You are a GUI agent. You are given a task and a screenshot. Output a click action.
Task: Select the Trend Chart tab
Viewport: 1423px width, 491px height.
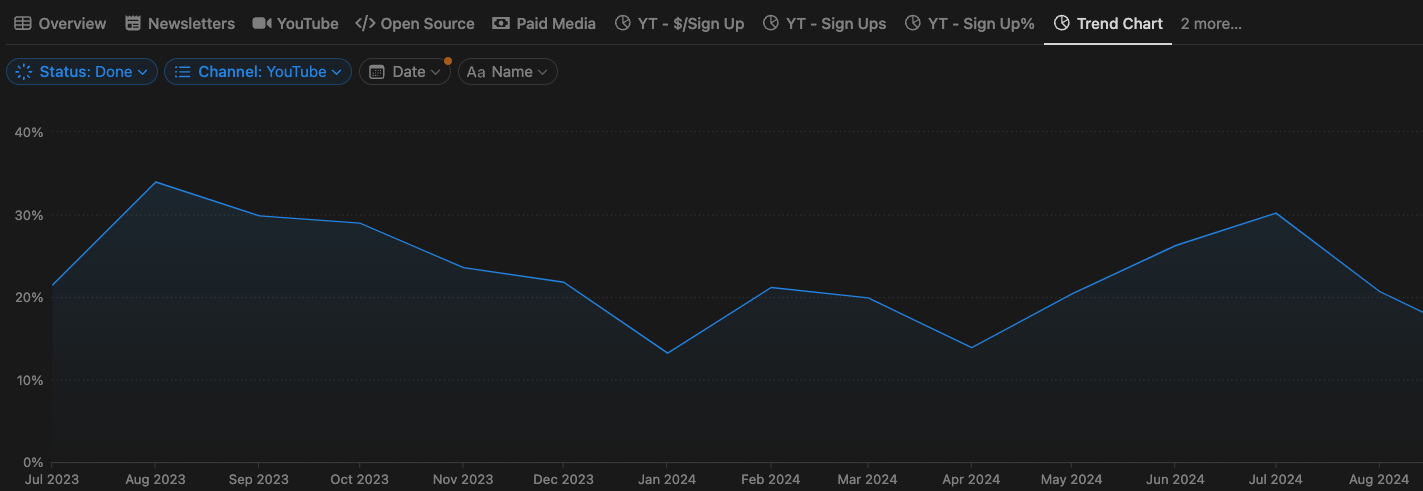tap(1108, 23)
